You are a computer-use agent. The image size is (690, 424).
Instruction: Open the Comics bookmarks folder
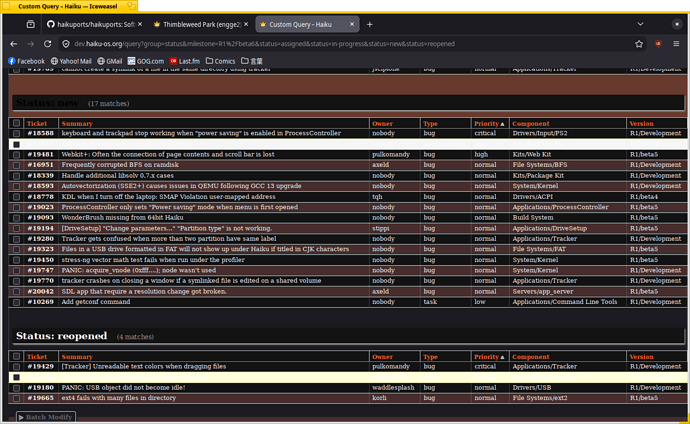pyautogui.click(x=220, y=61)
